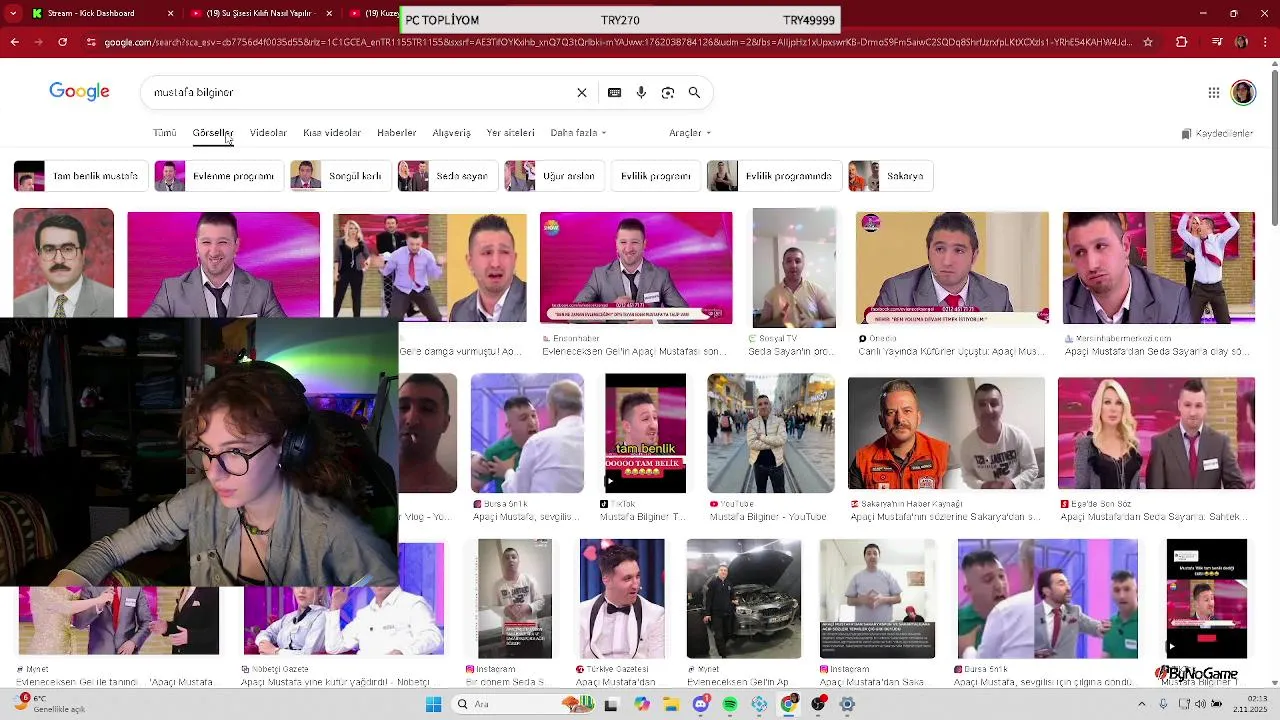Open the volume control in system tray
Image resolution: width=1280 pixels, height=720 pixels.
click(1200, 704)
